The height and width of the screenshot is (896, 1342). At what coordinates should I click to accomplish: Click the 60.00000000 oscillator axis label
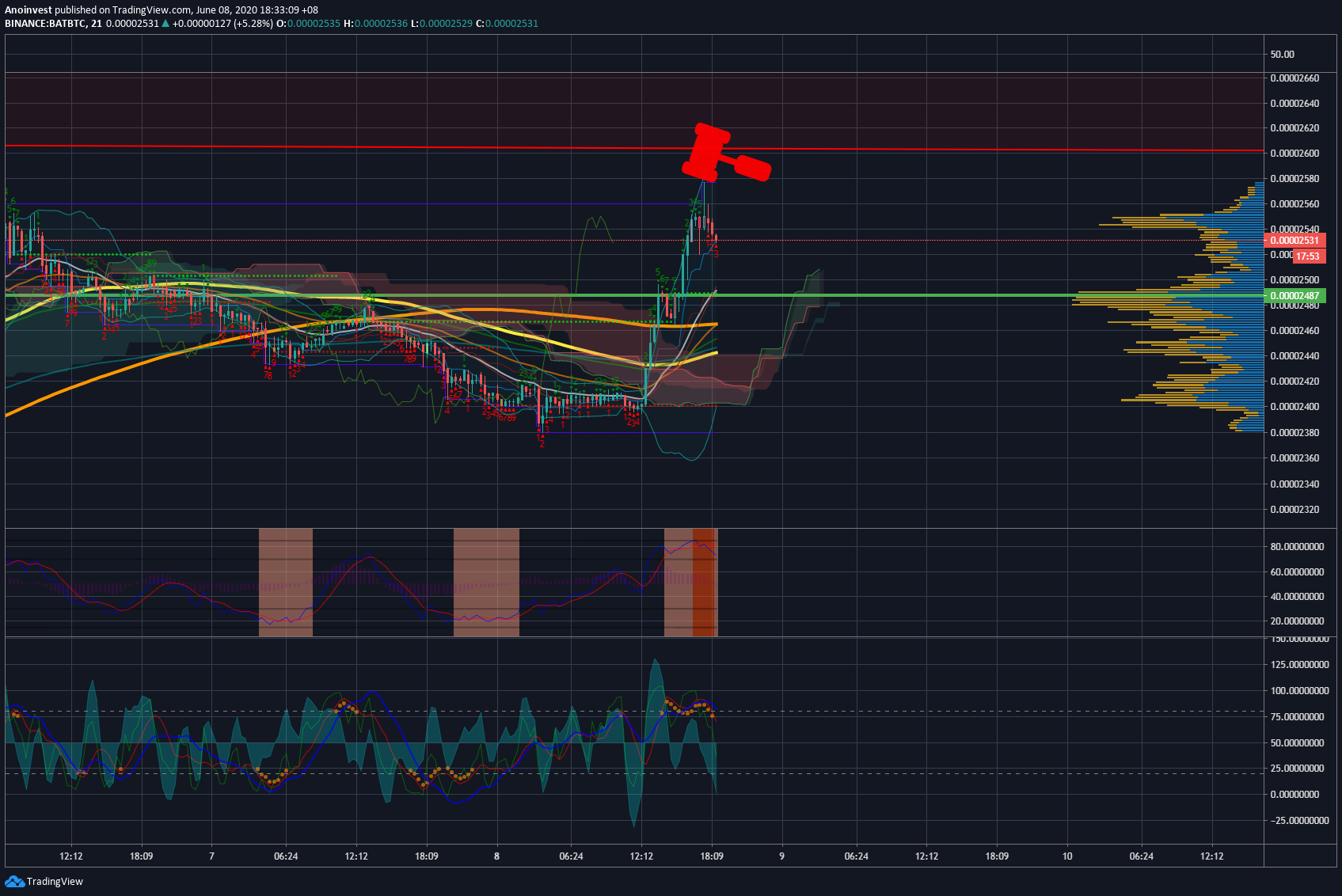pos(1297,572)
